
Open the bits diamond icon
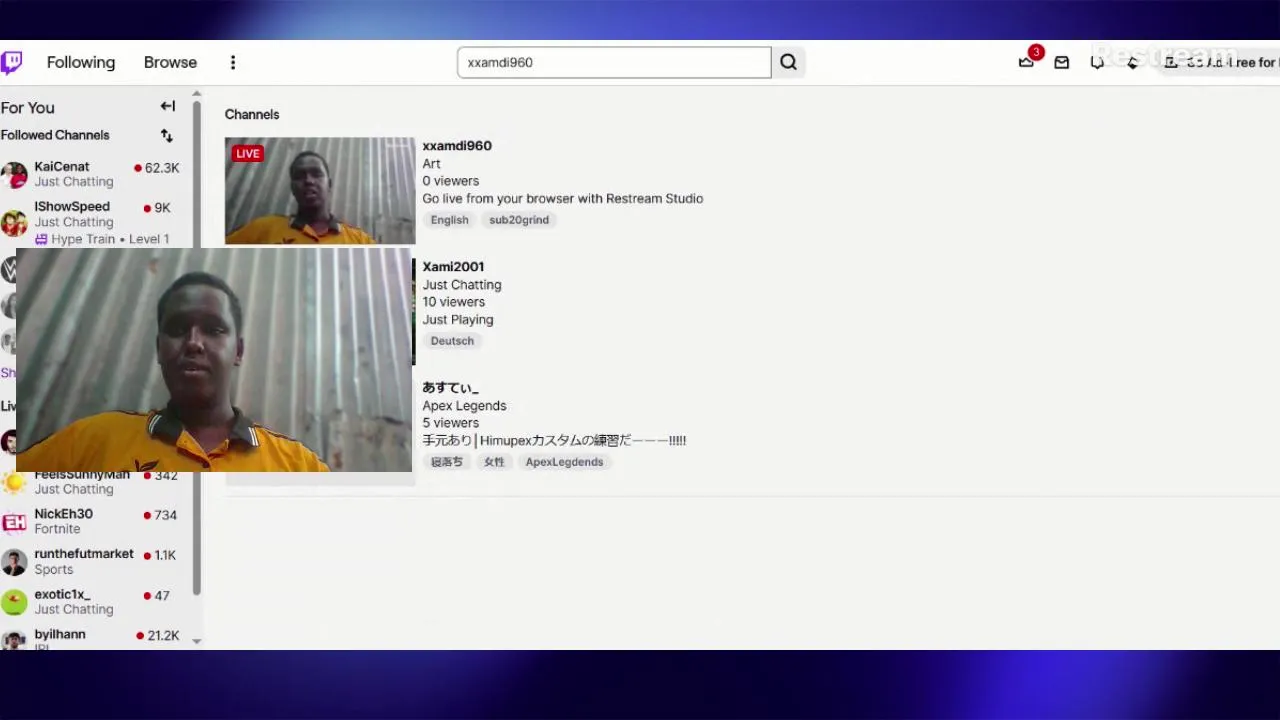(x=1133, y=62)
